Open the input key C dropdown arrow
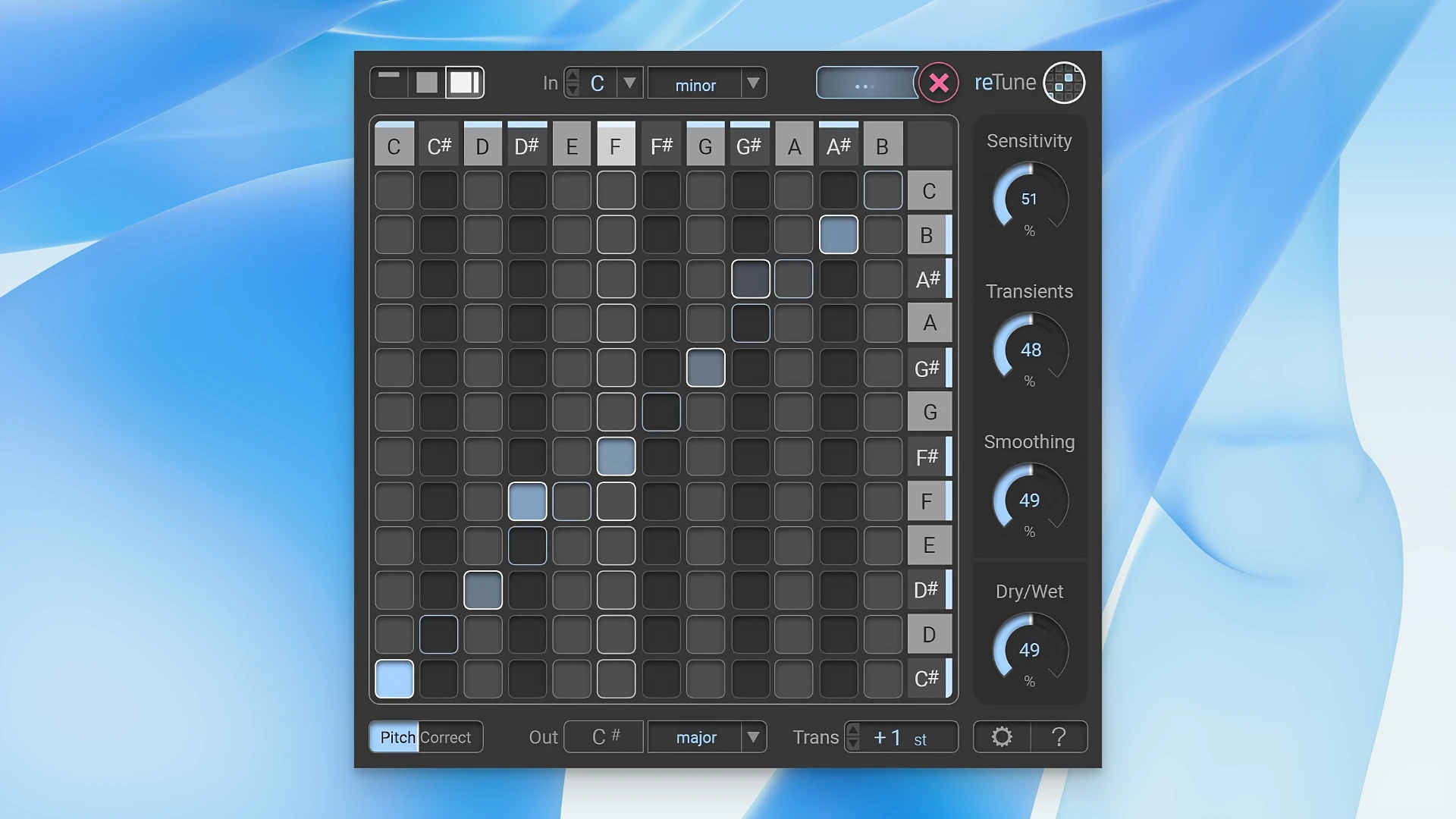The width and height of the screenshot is (1456, 819). [629, 83]
